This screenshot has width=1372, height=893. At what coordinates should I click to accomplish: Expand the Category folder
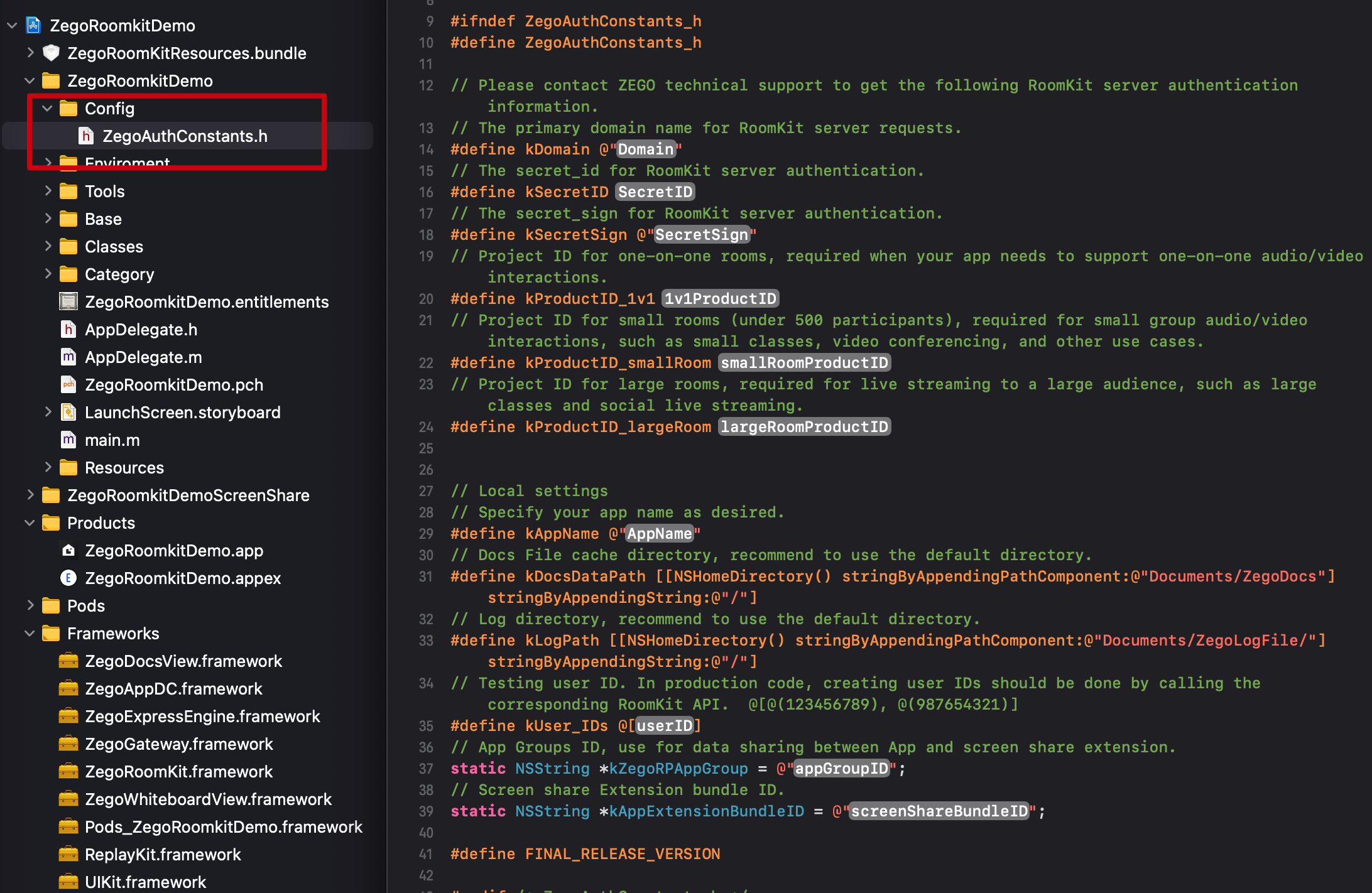click(x=48, y=274)
